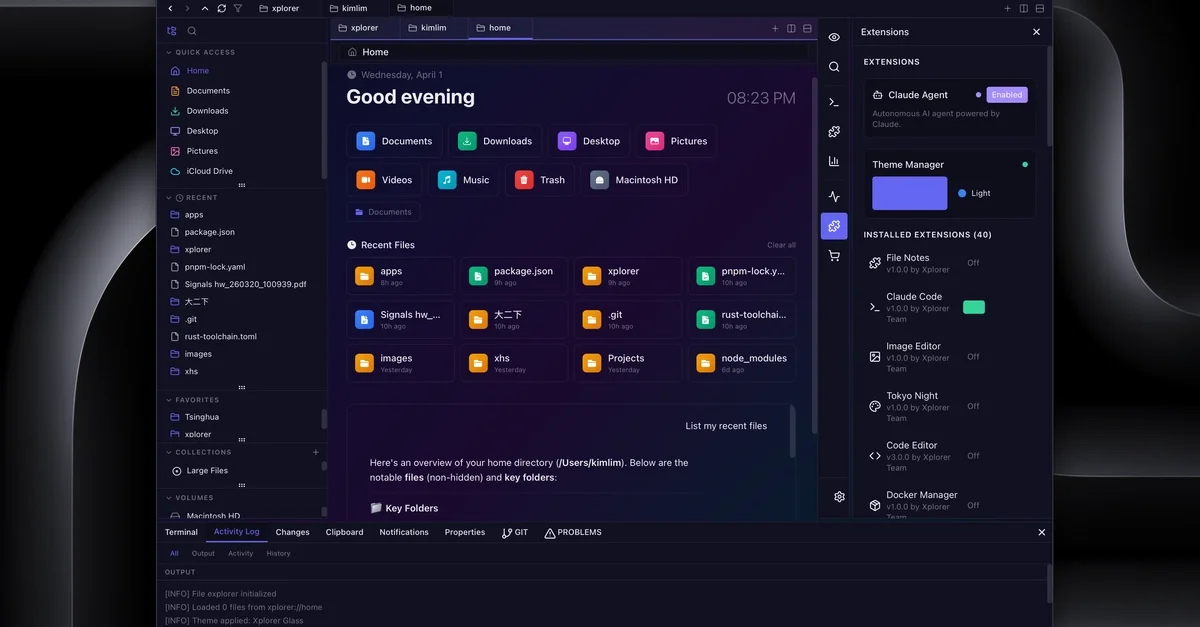This screenshot has width=1200, height=627.
Task: Click the eye preview icon in the right activity bar
Action: pyautogui.click(x=834, y=37)
